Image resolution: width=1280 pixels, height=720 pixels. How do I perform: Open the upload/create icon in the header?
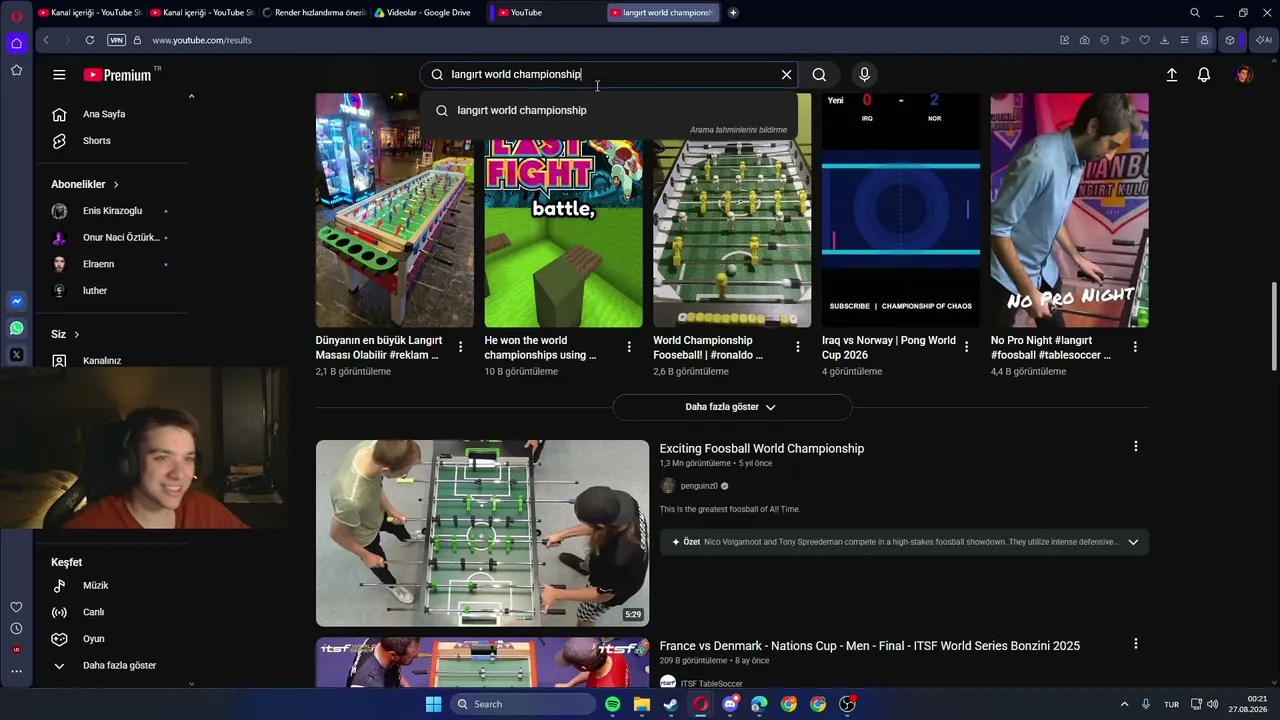[1172, 75]
